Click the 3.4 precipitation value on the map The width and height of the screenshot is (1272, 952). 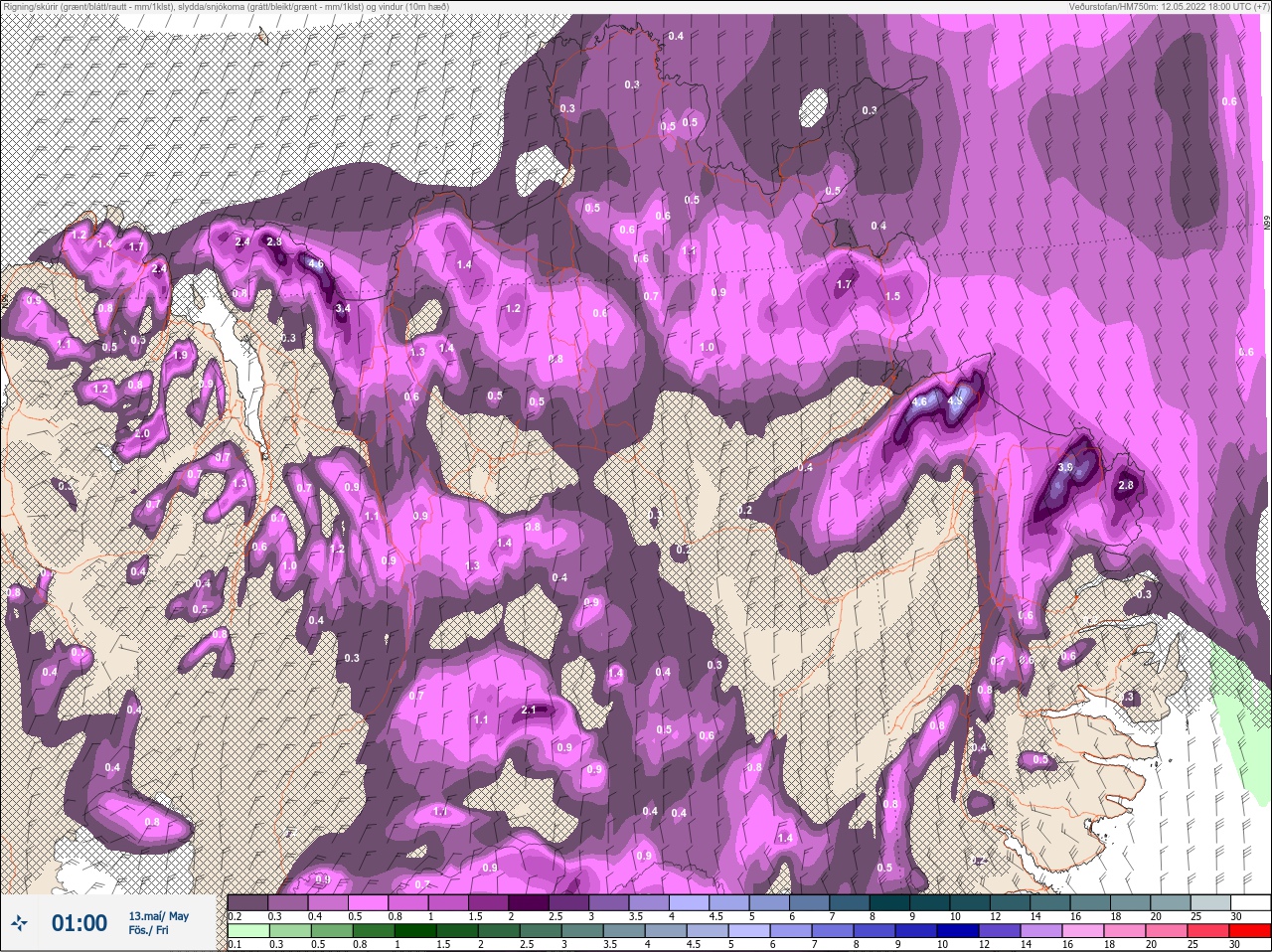coord(344,309)
